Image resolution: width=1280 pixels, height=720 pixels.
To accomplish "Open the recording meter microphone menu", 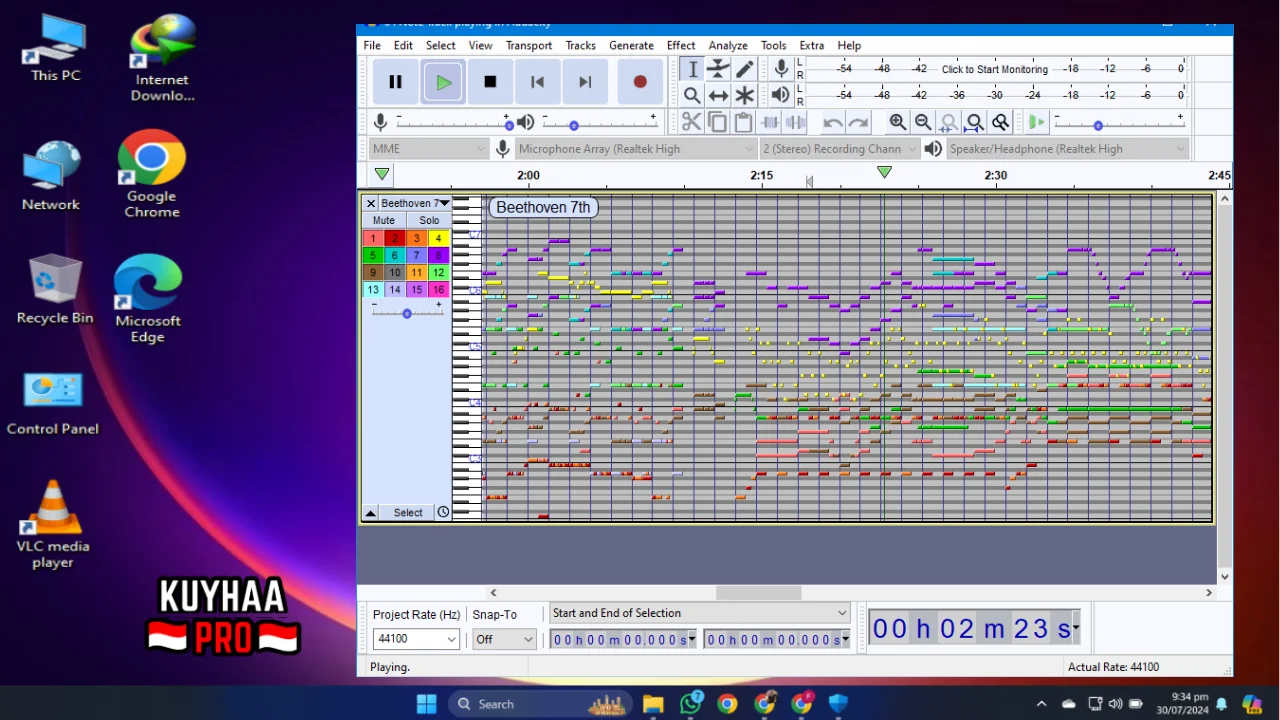I will tap(781, 69).
